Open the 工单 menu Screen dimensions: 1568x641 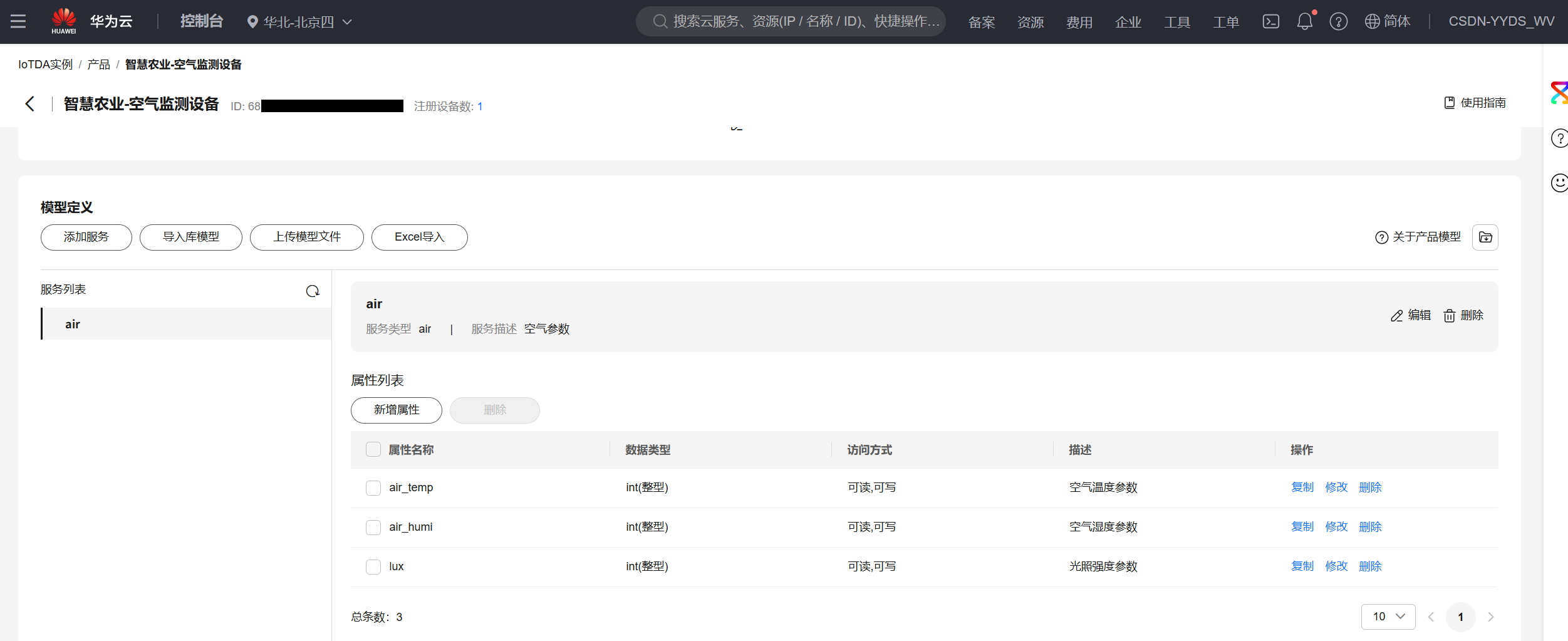[1226, 22]
